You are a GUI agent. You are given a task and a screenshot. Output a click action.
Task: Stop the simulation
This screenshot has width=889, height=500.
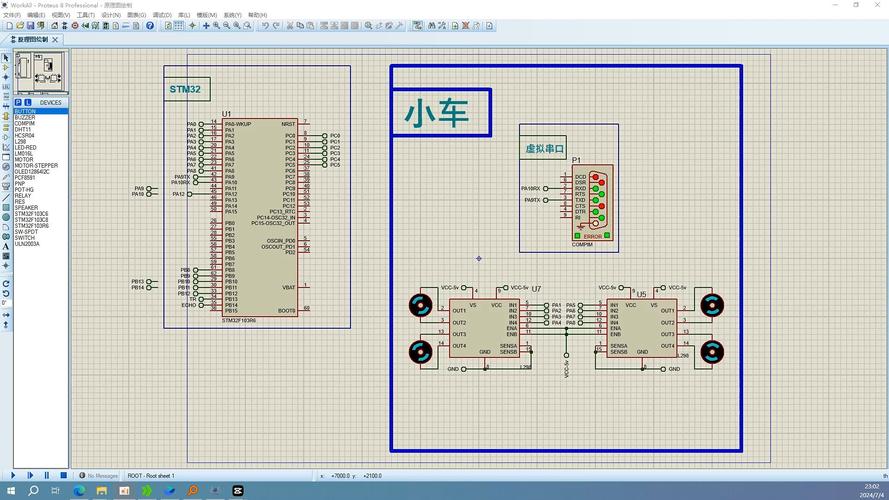point(63,476)
